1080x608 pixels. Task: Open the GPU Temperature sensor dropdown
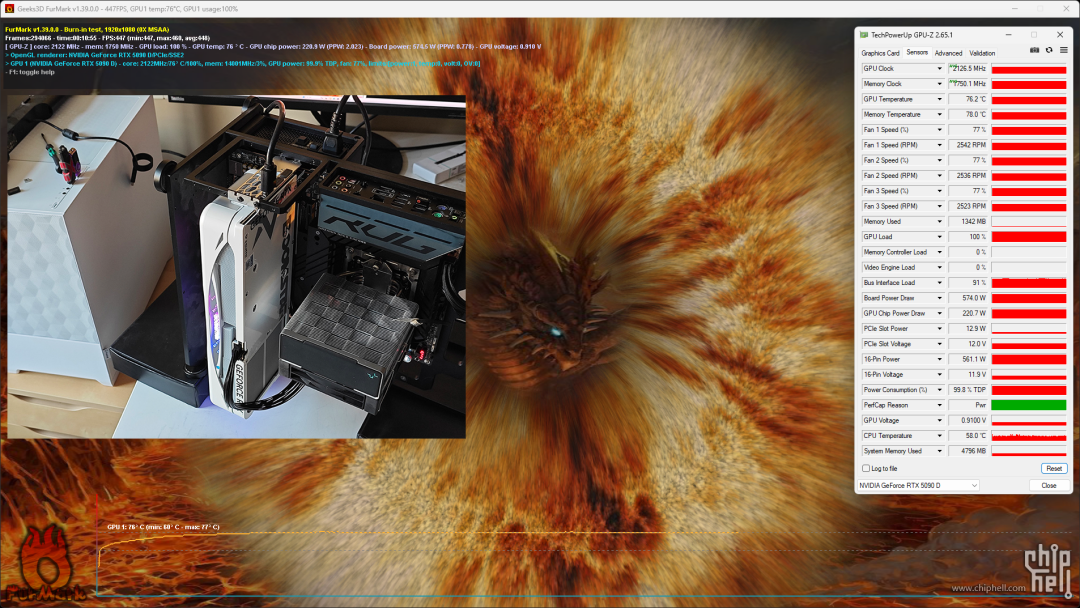(x=939, y=99)
